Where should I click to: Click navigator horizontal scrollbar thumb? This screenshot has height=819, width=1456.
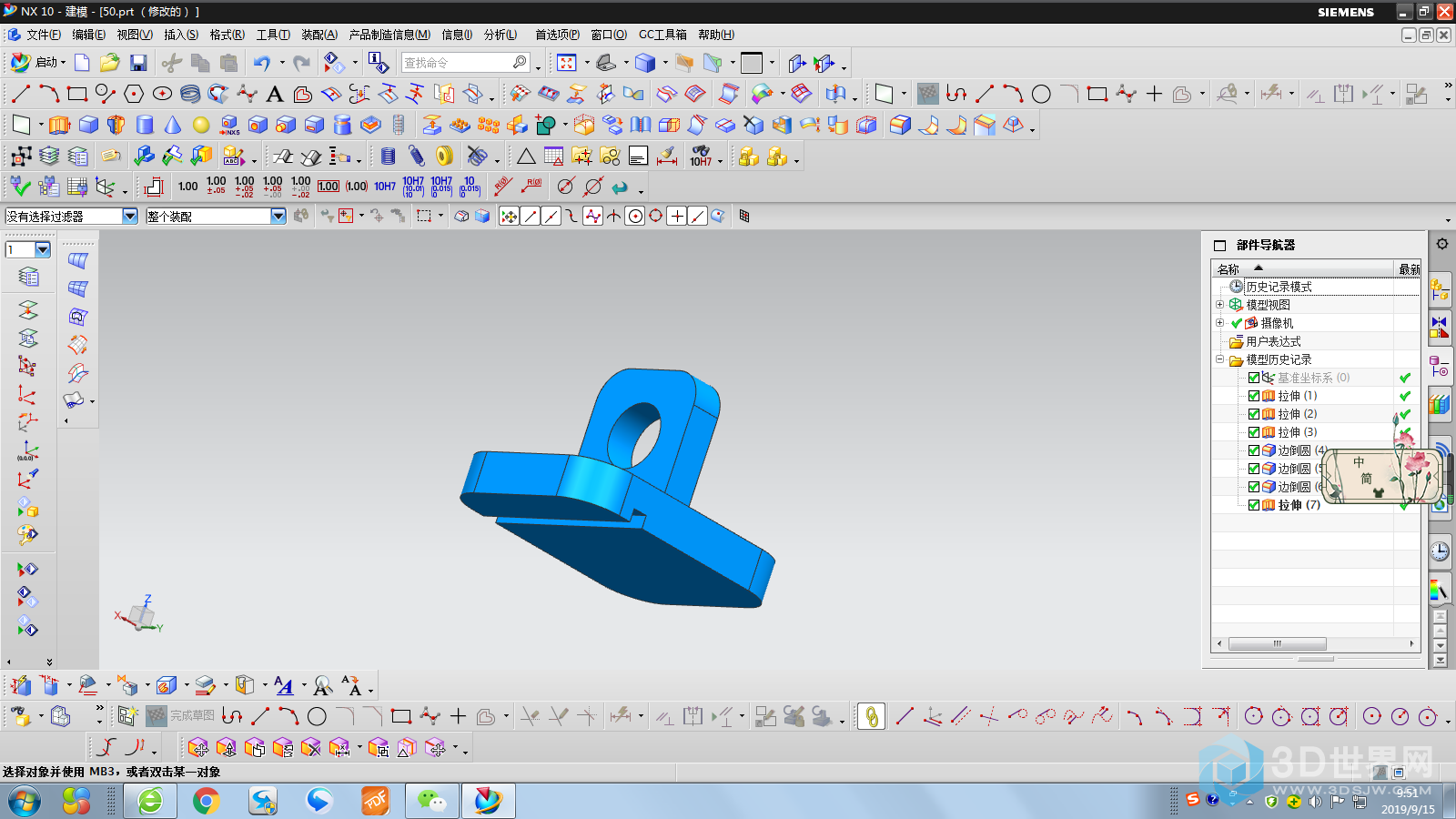click(1277, 643)
